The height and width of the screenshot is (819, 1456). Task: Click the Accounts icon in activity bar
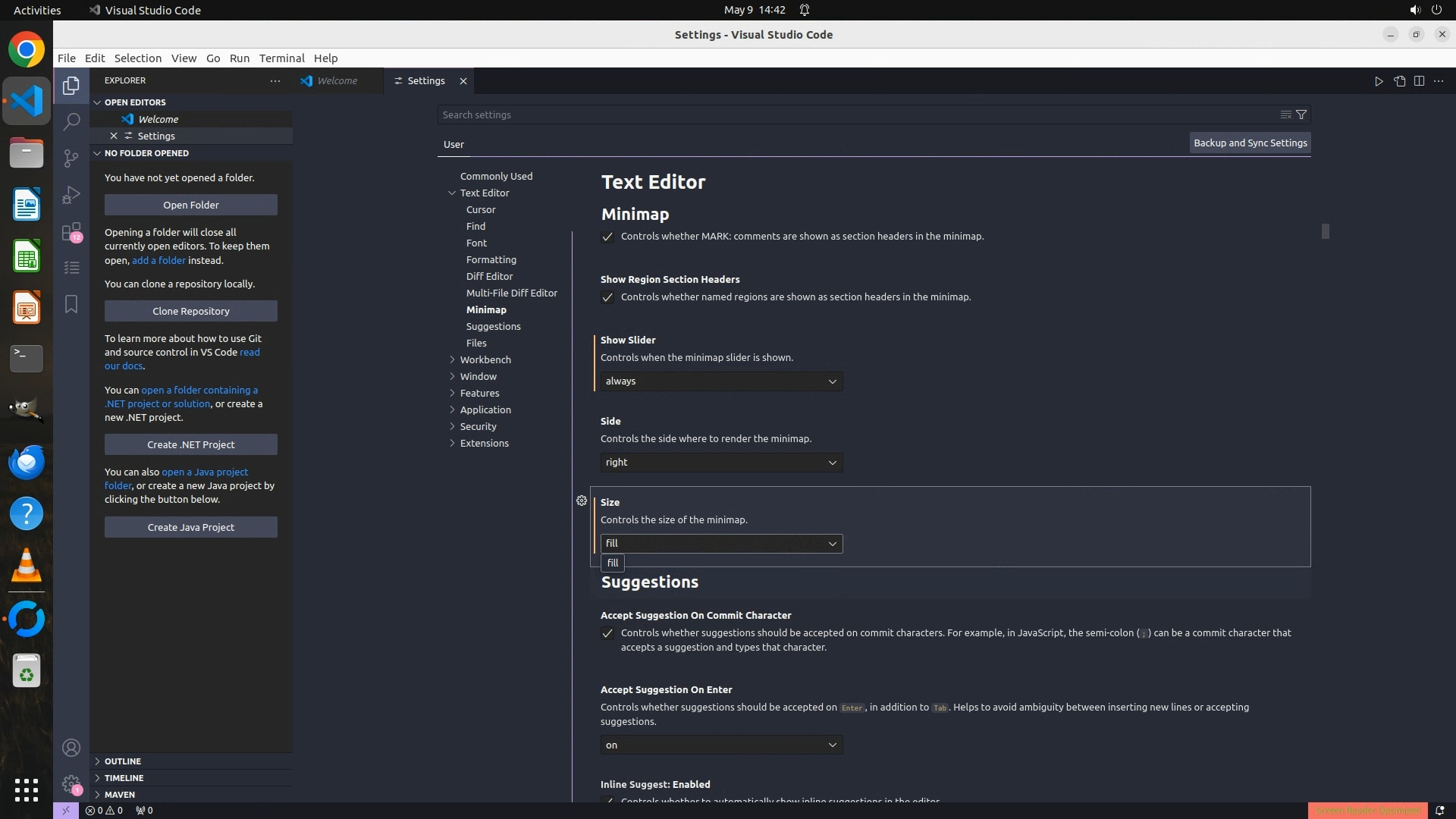pos(71,748)
